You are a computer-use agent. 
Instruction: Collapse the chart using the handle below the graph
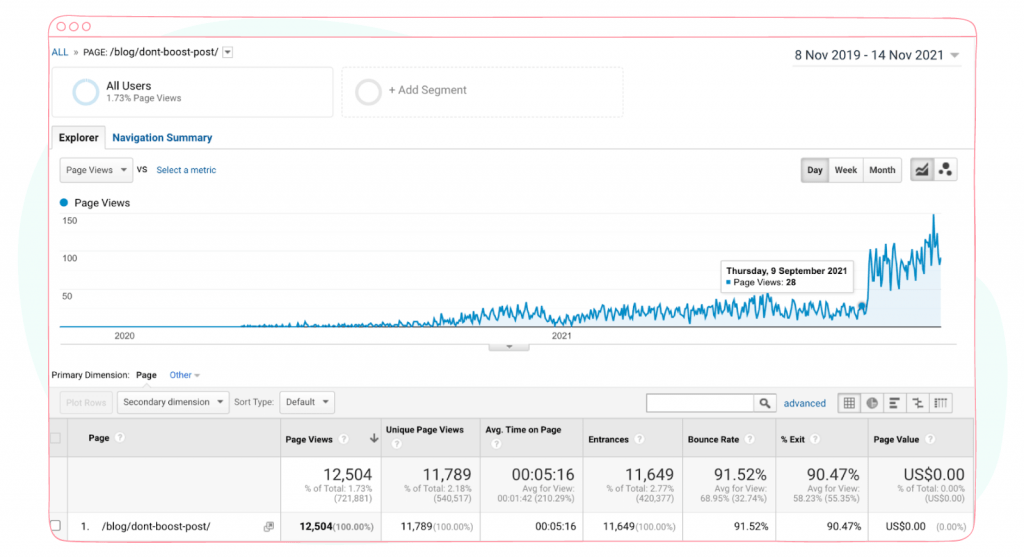[509, 347]
